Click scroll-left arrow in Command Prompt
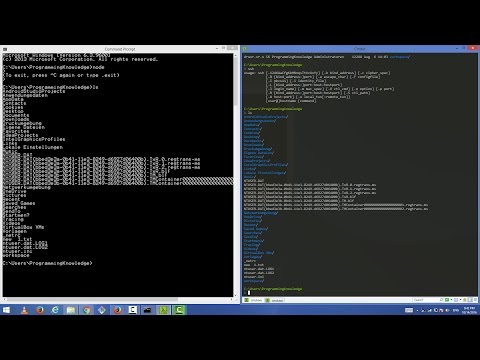Viewport: 480px width, 360px height. (4, 299)
